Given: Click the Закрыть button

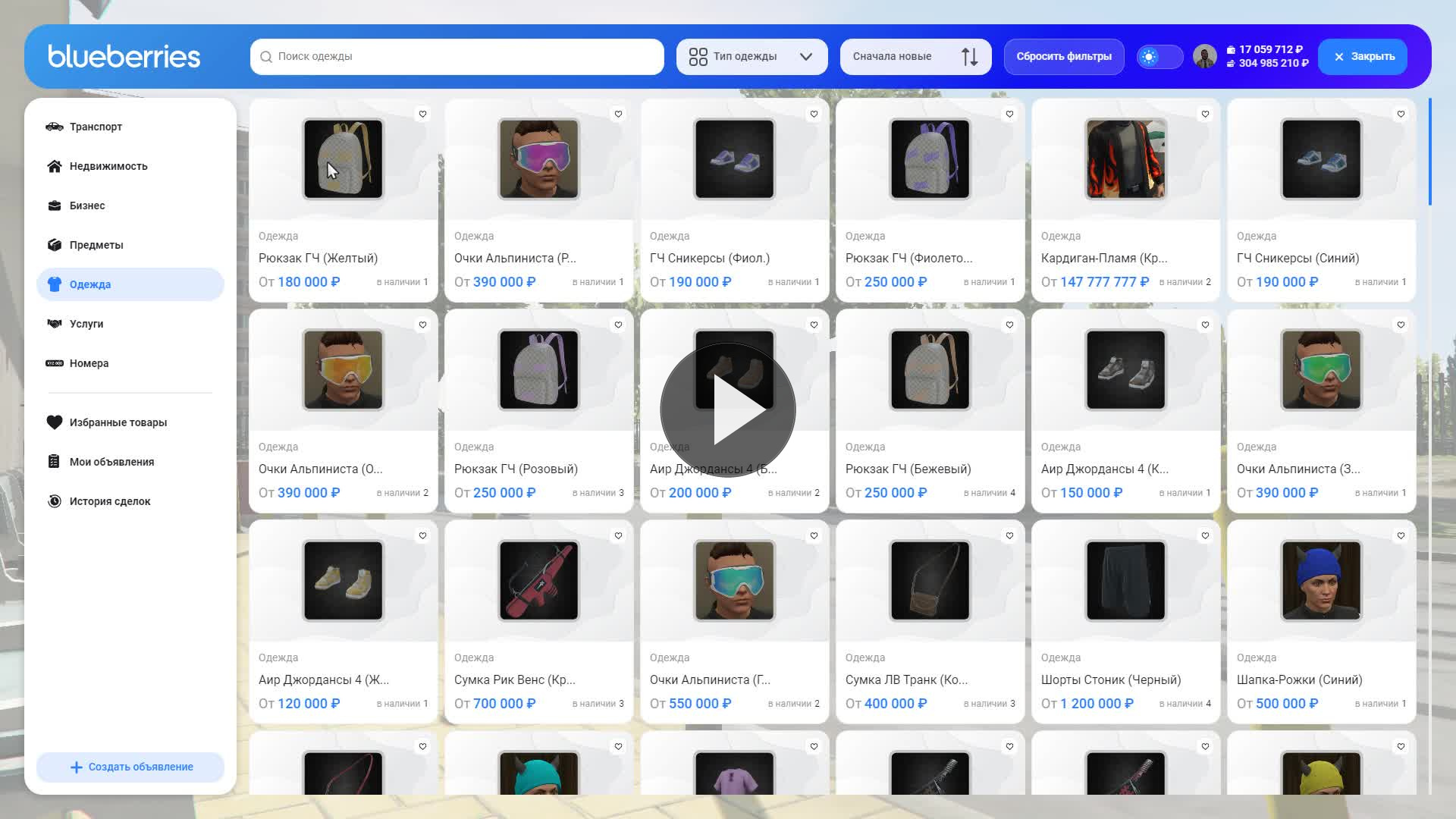Looking at the screenshot, I should pyautogui.click(x=1363, y=57).
